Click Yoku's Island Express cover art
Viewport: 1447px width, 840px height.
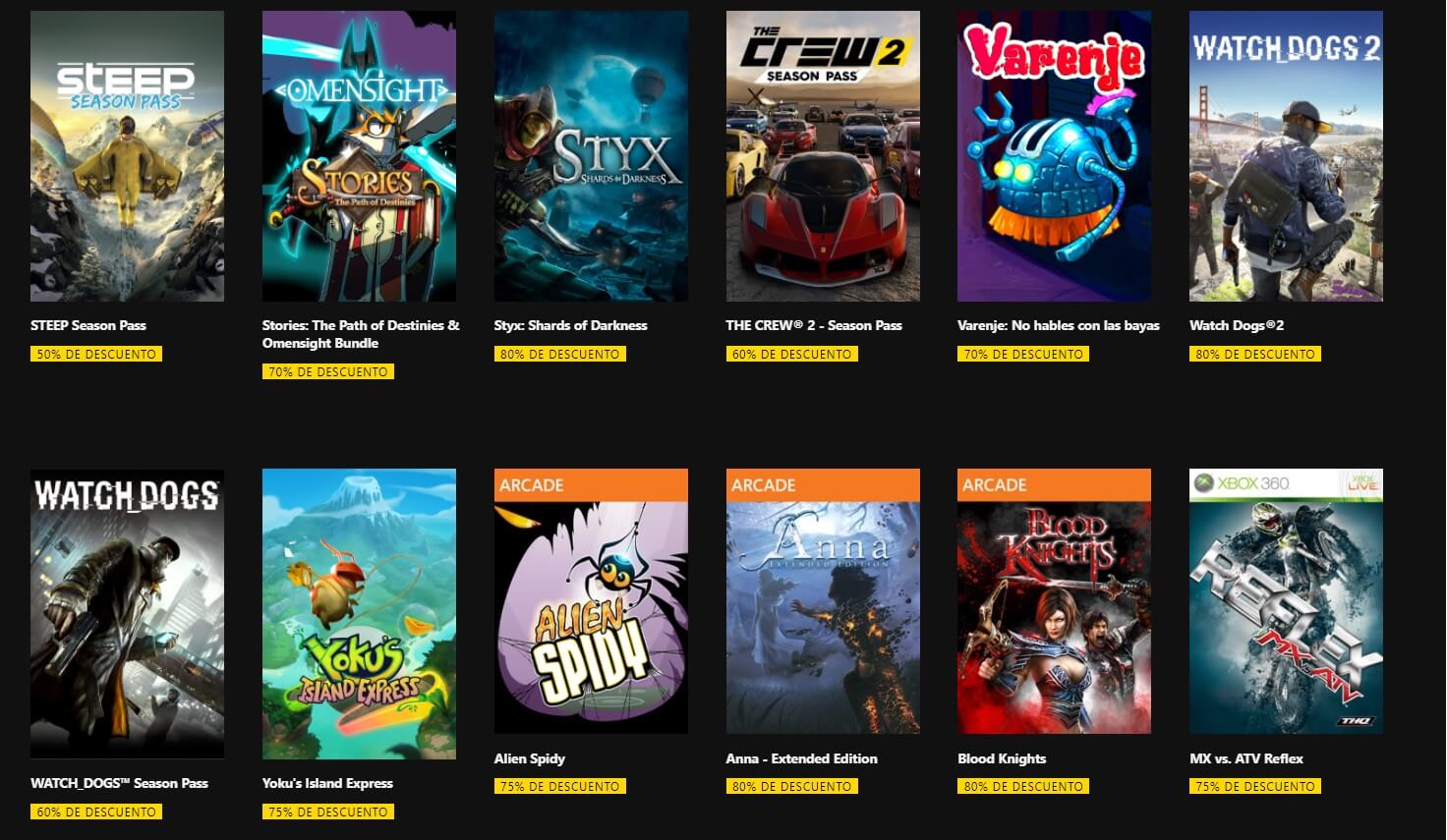coord(359,614)
